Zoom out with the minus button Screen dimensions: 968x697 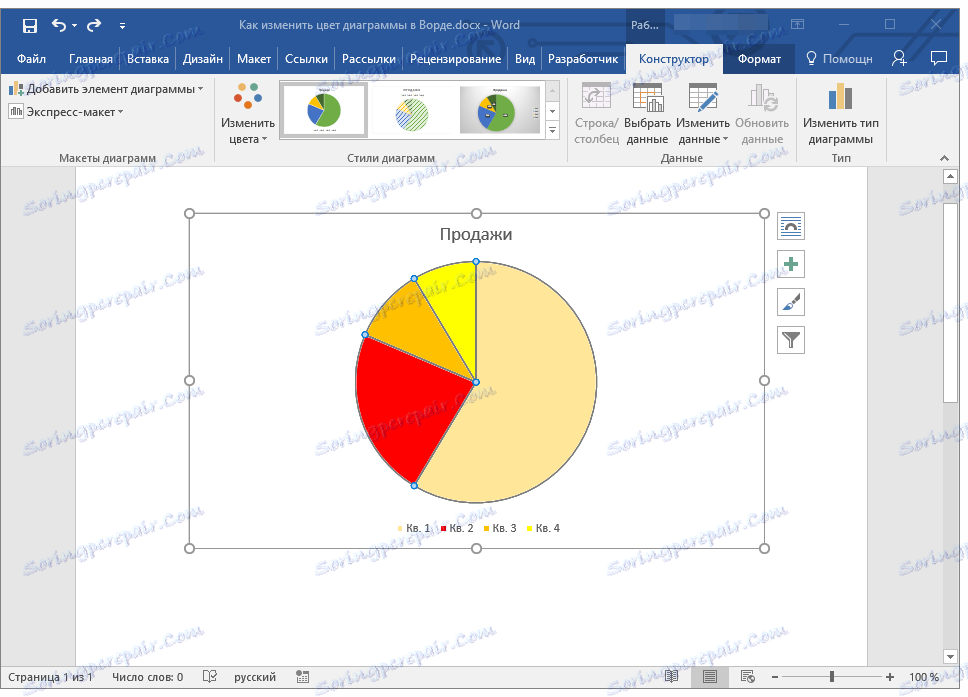tap(775, 677)
